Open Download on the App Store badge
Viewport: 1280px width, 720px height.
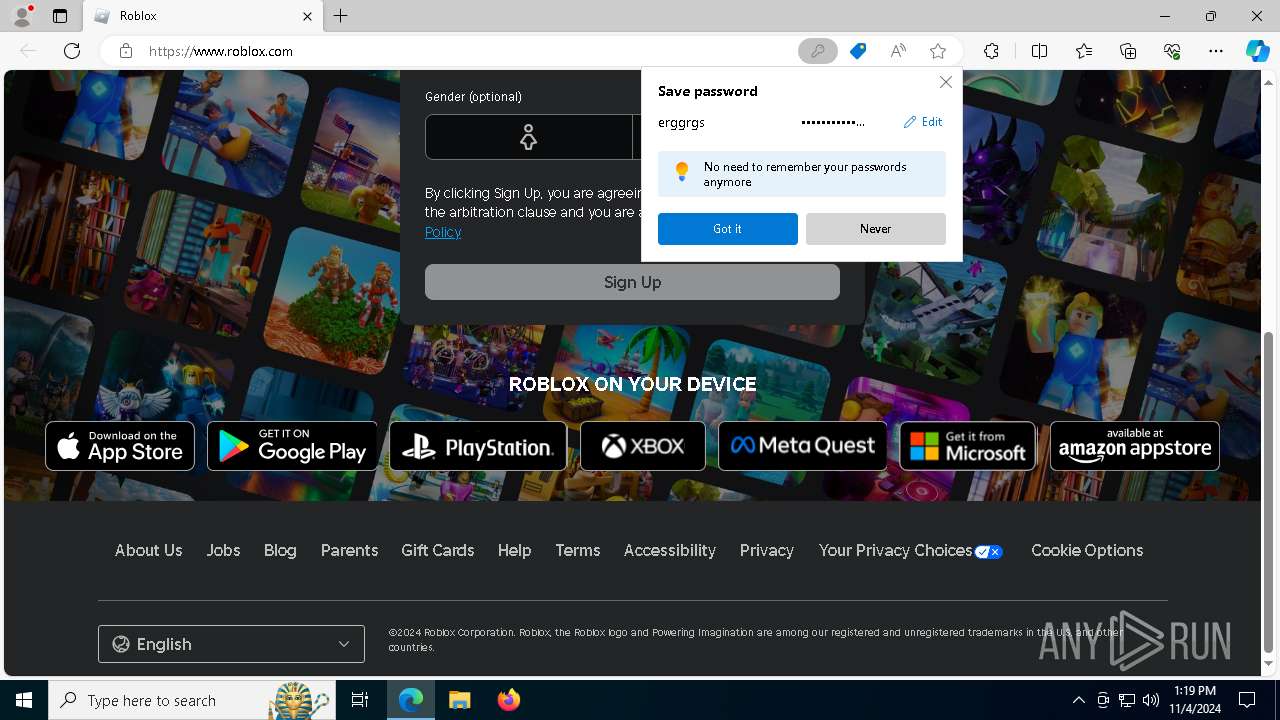pos(120,446)
